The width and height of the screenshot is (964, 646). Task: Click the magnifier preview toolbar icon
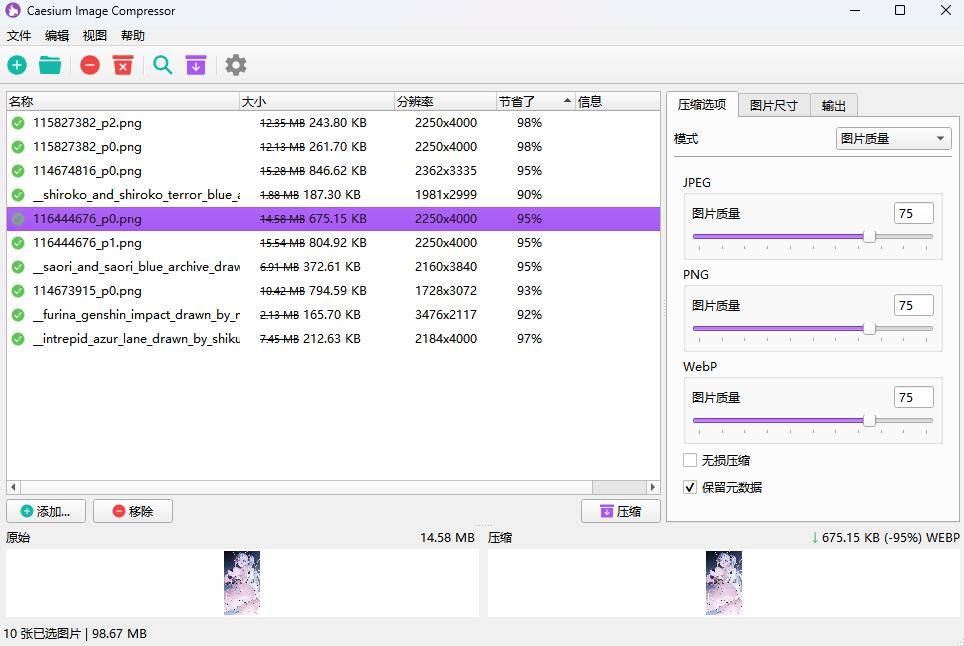(x=162, y=65)
